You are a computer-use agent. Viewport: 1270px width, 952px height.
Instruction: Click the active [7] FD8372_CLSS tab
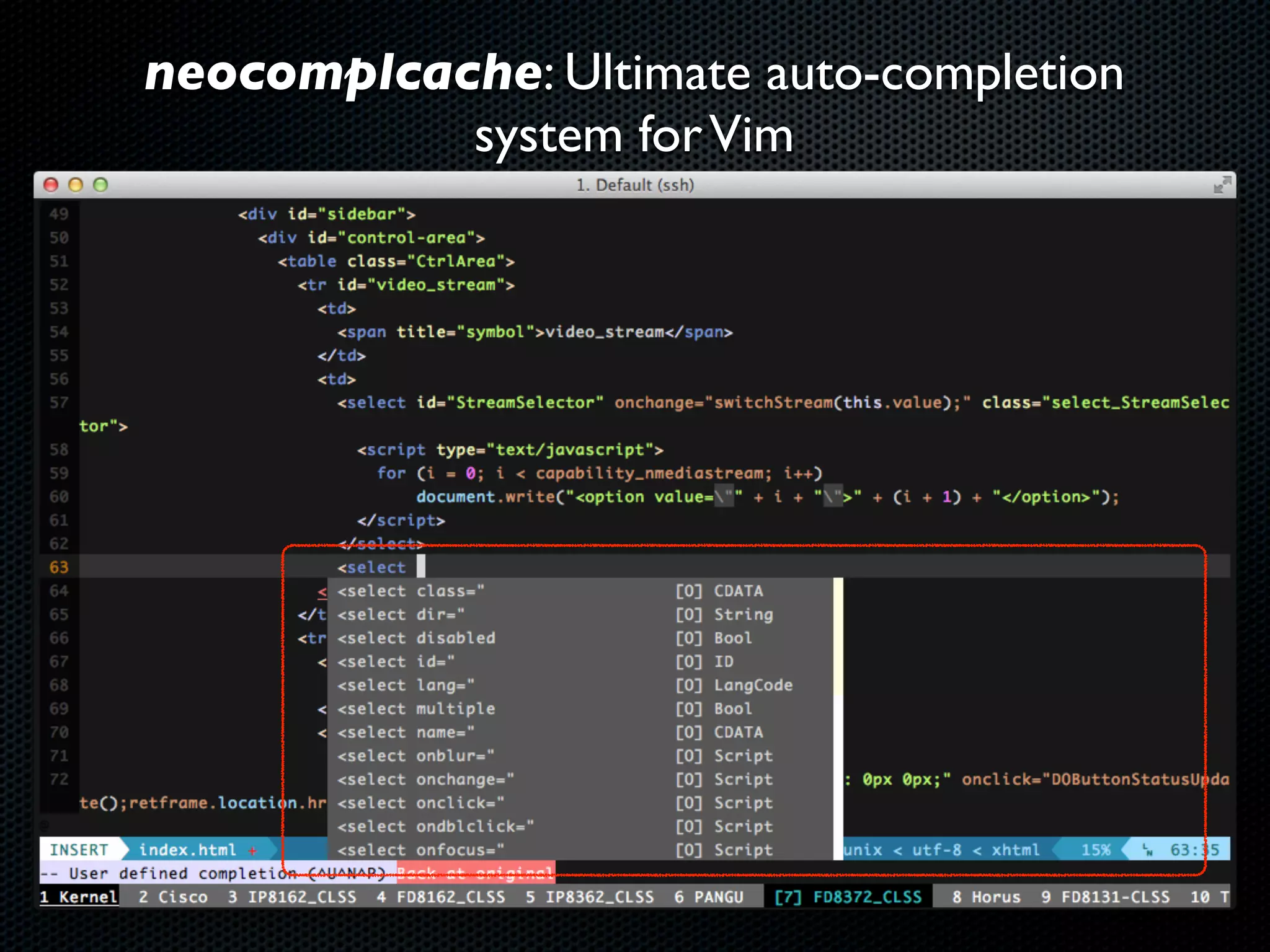pos(848,897)
